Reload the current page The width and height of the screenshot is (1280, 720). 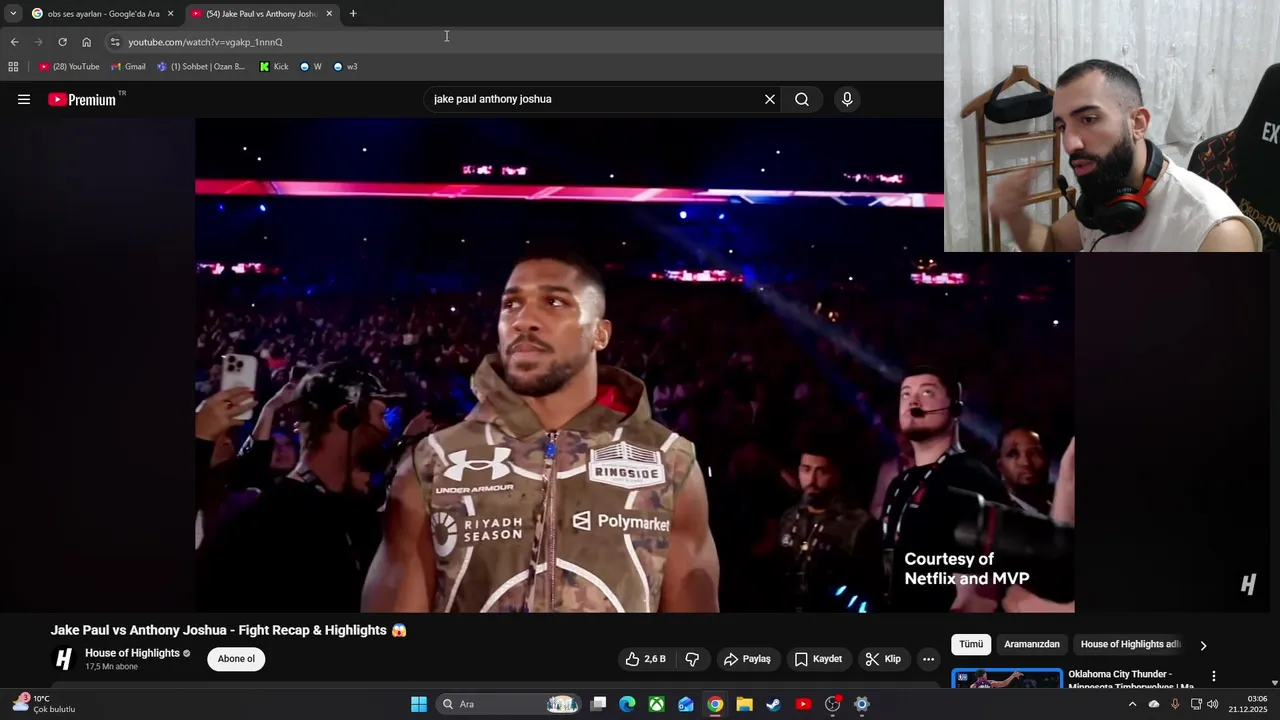click(x=62, y=42)
